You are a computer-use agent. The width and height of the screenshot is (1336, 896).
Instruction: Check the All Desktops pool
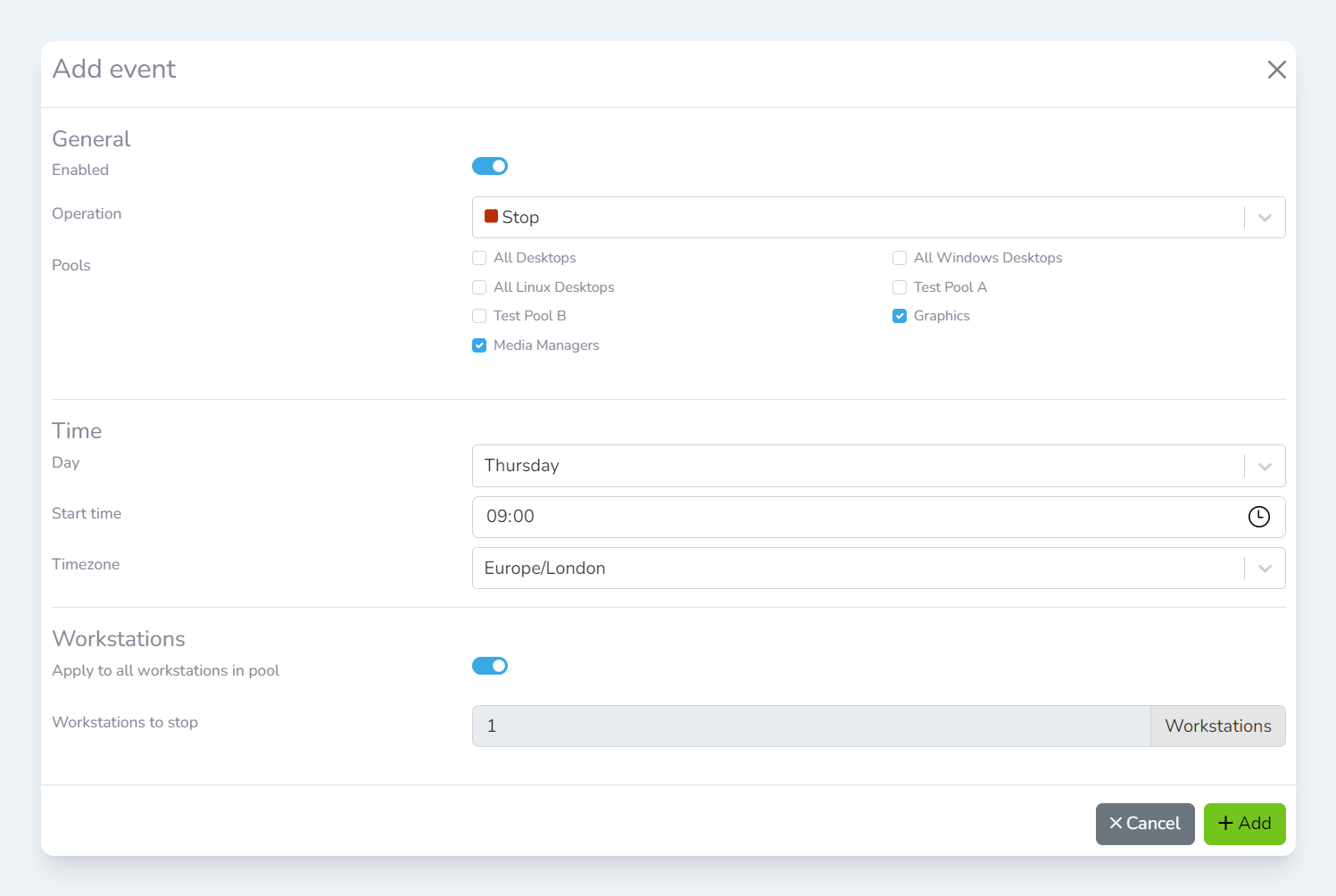[x=479, y=258]
